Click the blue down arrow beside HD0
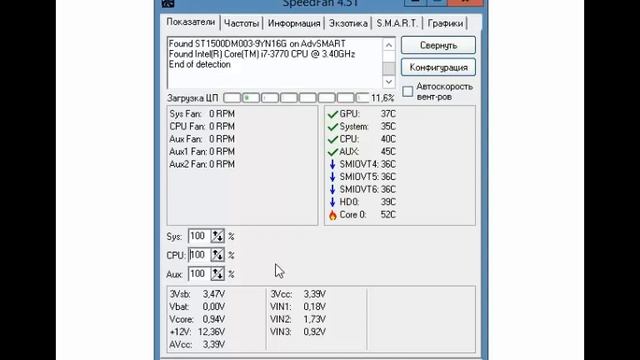Image resolution: width=640 pixels, height=360 pixels. tap(332, 202)
